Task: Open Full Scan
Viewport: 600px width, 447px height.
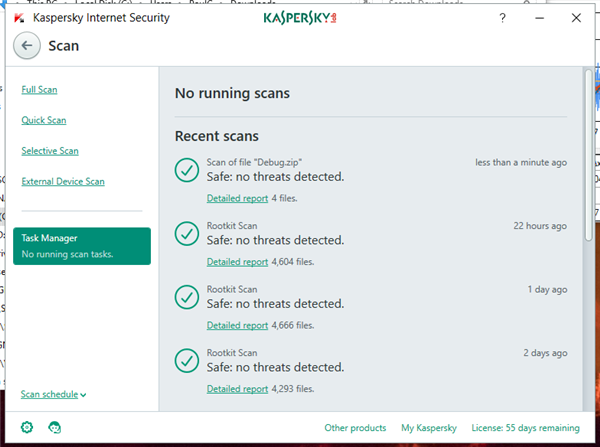Action: 39,90
